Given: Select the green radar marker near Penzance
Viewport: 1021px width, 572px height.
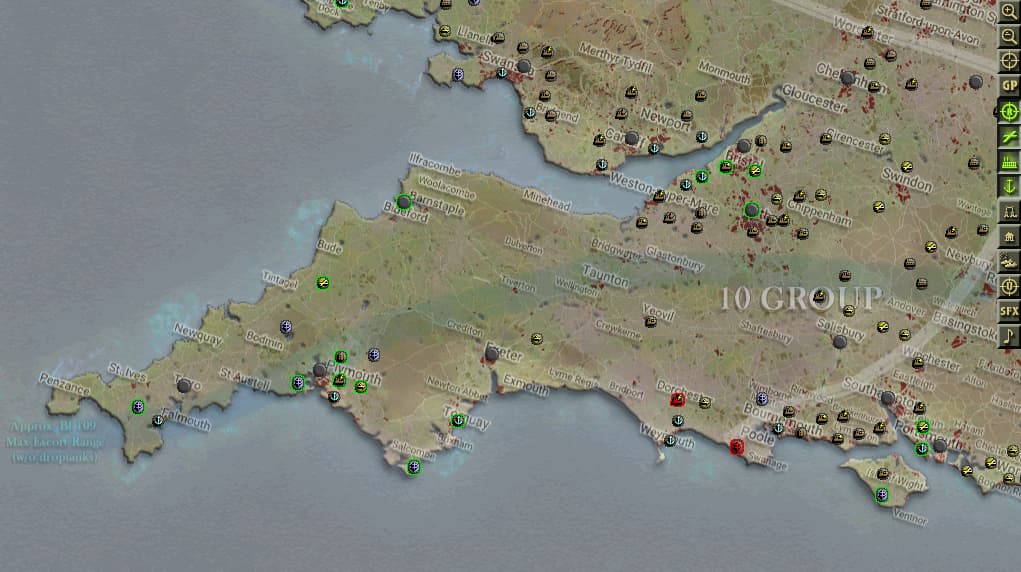Looking at the screenshot, I should pyautogui.click(x=137, y=407).
